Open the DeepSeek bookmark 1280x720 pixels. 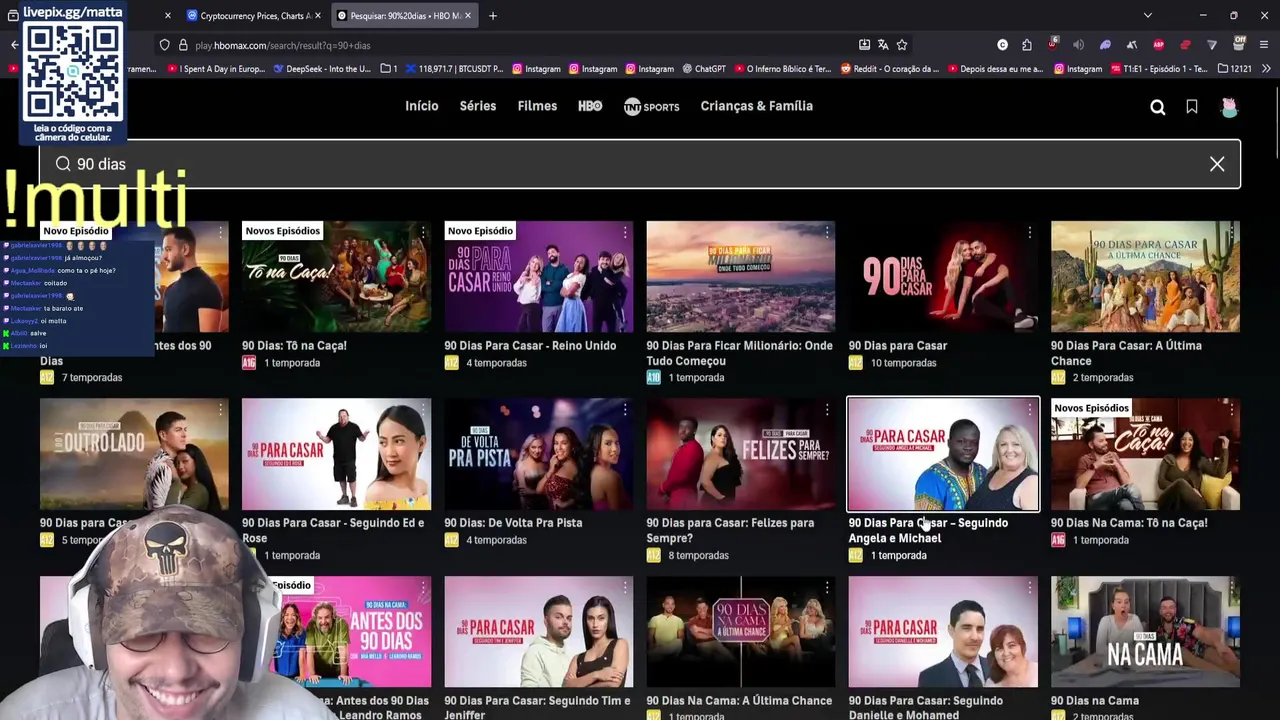[321, 69]
